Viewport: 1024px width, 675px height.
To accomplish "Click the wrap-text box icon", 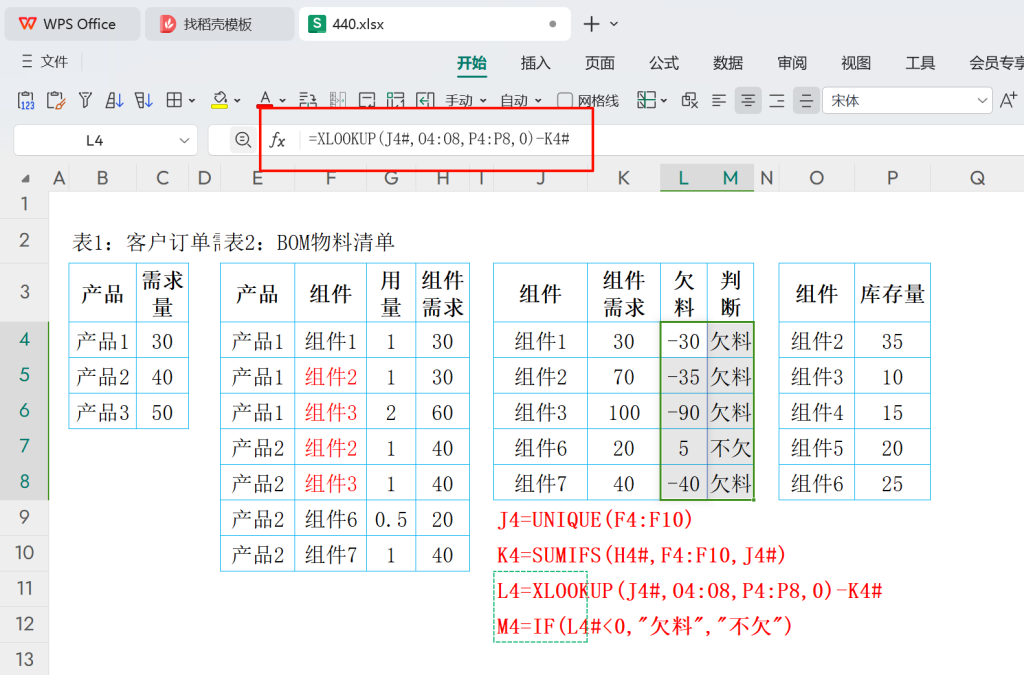I will (x=367, y=101).
